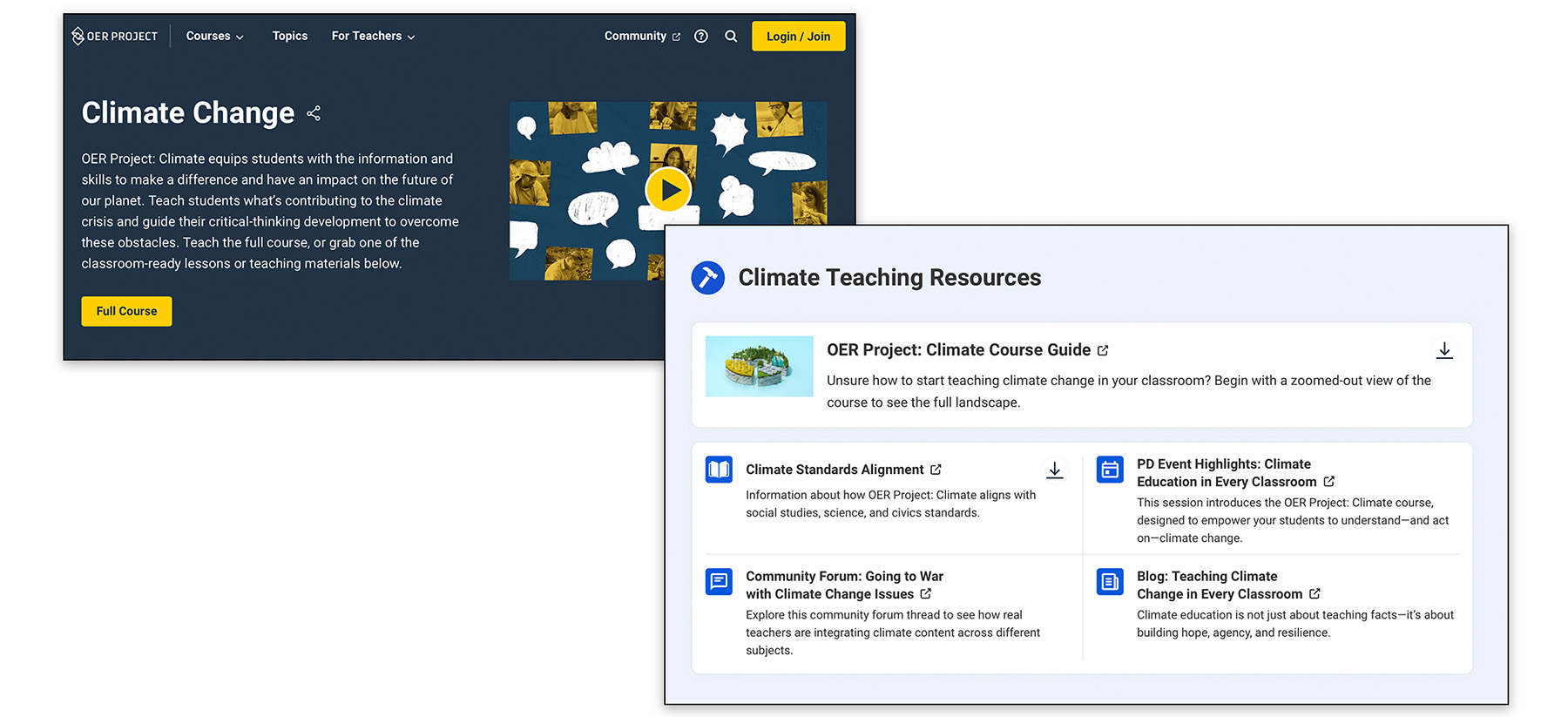Open the Community link
This screenshot has width=1568, height=717.
(642, 36)
